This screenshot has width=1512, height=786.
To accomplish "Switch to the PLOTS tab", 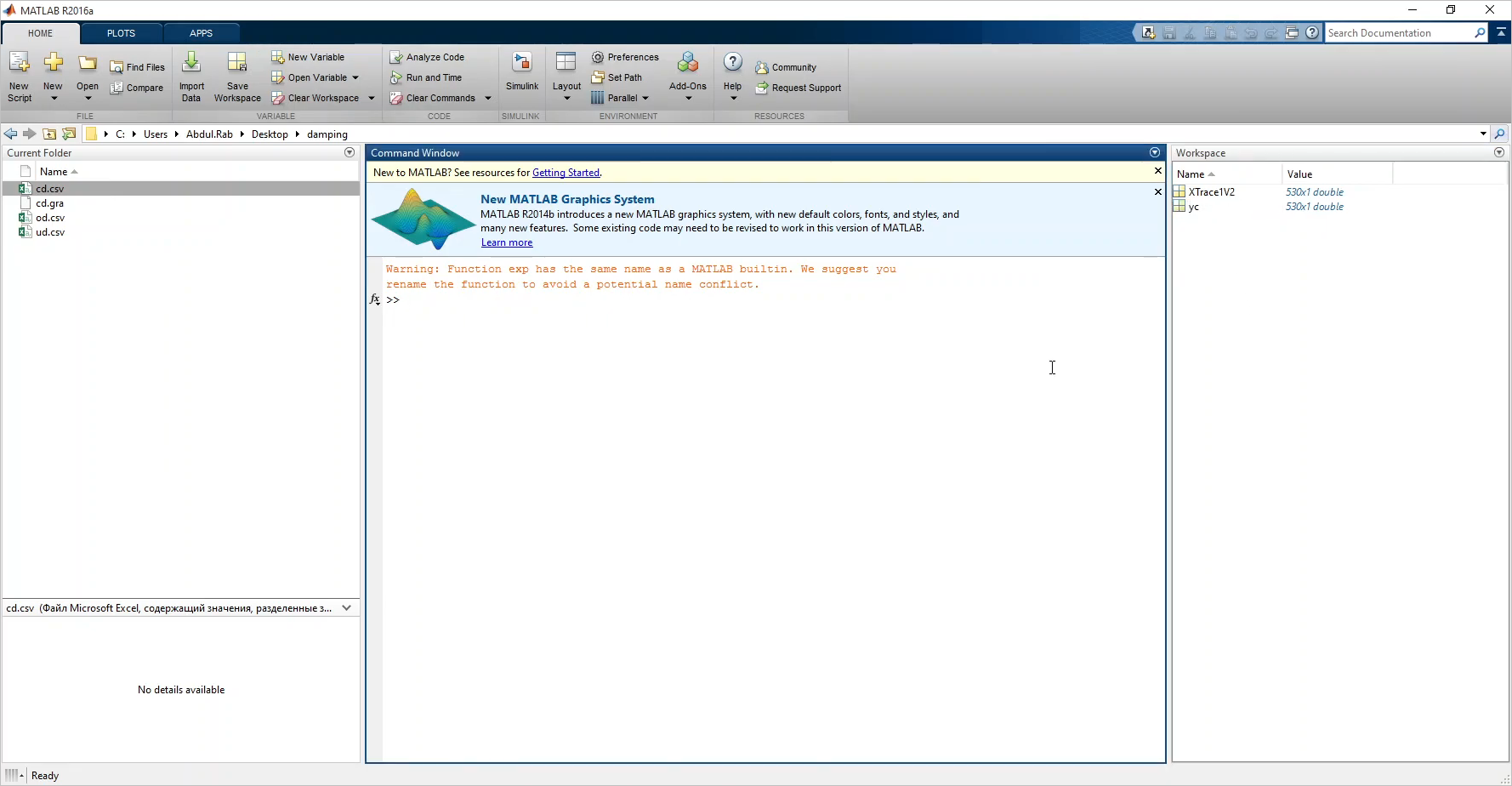I will click(121, 33).
